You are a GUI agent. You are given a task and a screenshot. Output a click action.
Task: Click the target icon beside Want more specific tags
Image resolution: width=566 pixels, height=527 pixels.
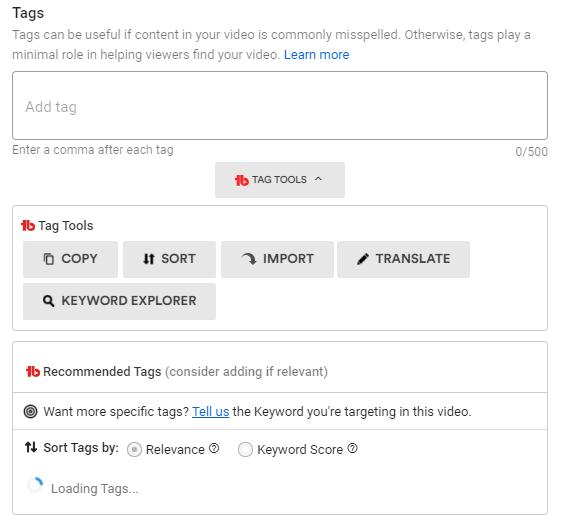30,411
